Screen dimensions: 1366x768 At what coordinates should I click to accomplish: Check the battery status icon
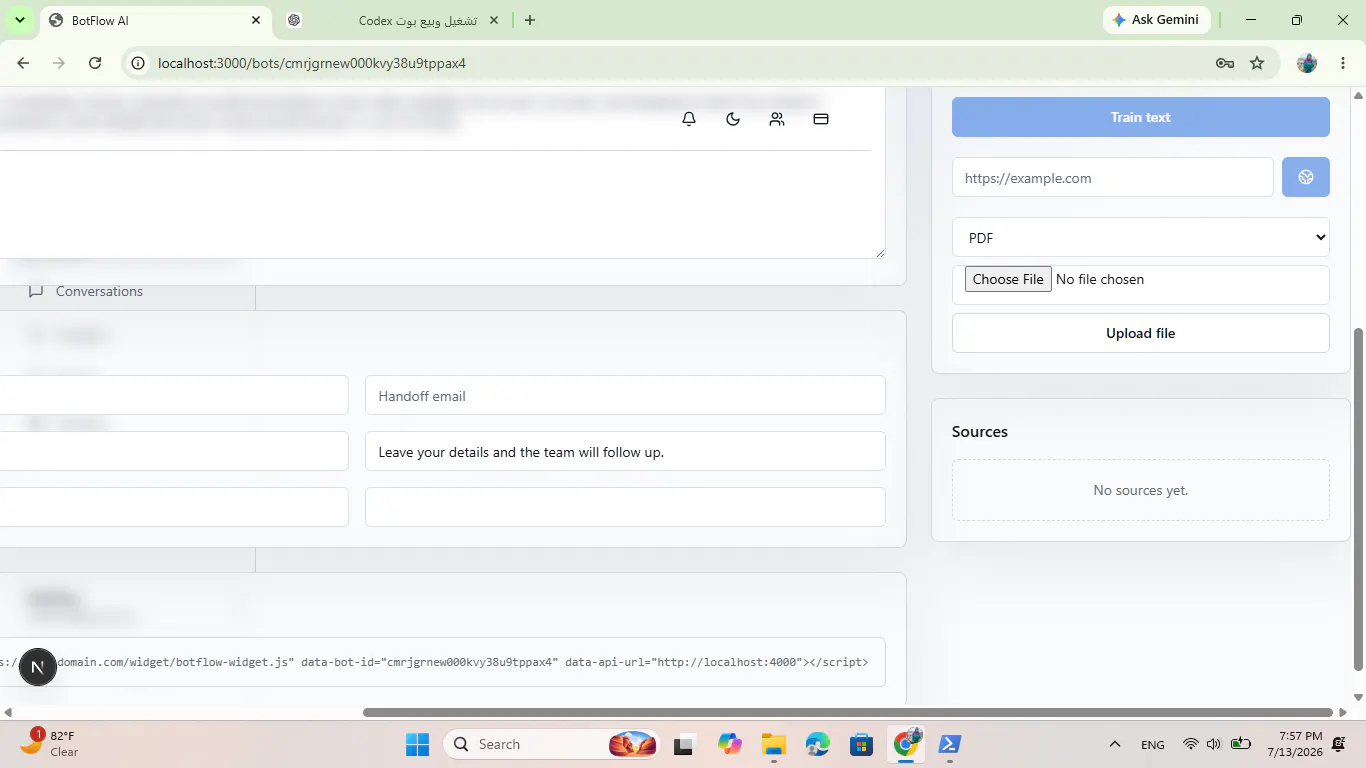(x=1241, y=744)
